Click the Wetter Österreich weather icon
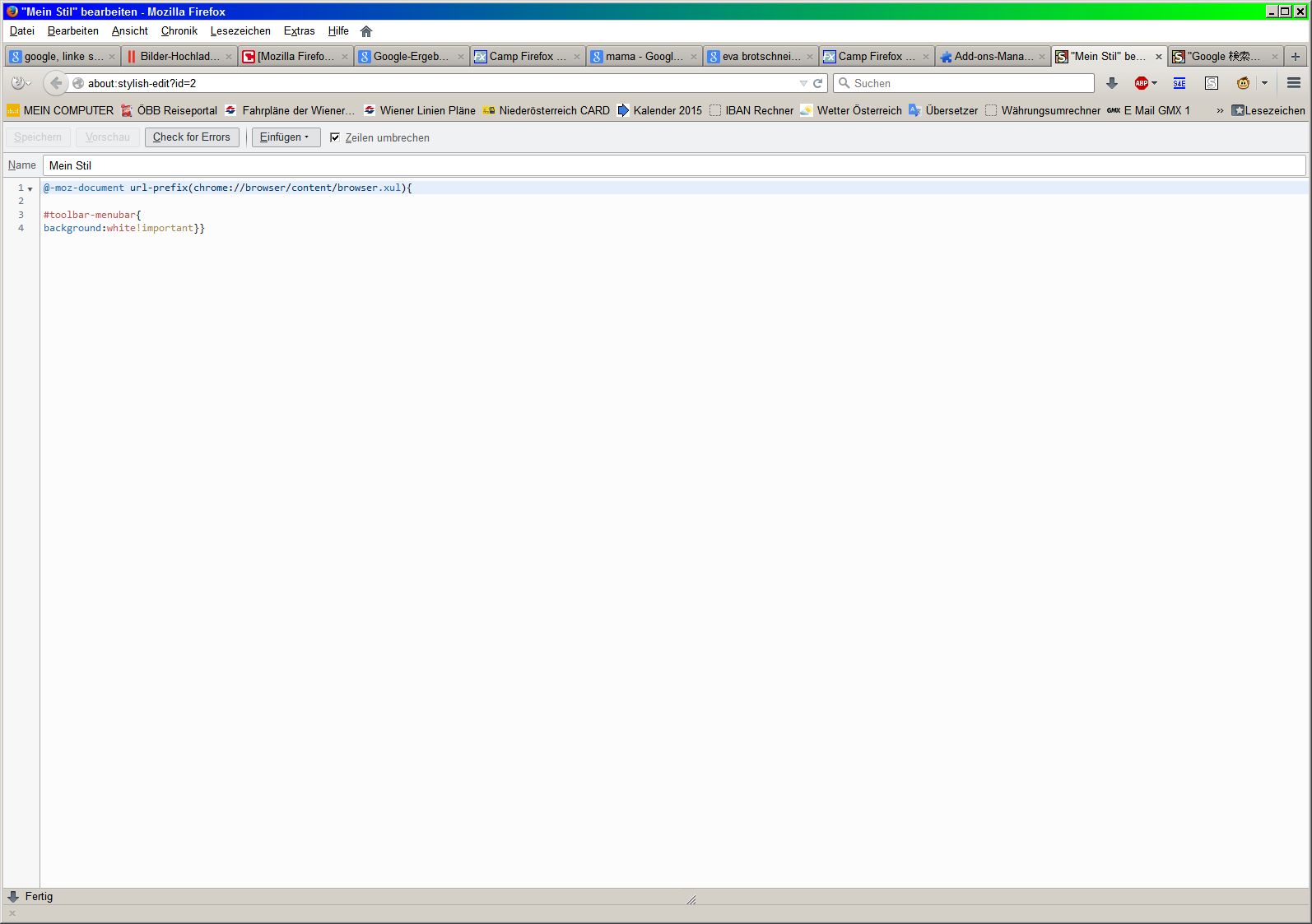The image size is (1312, 924). pyautogui.click(x=807, y=110)
